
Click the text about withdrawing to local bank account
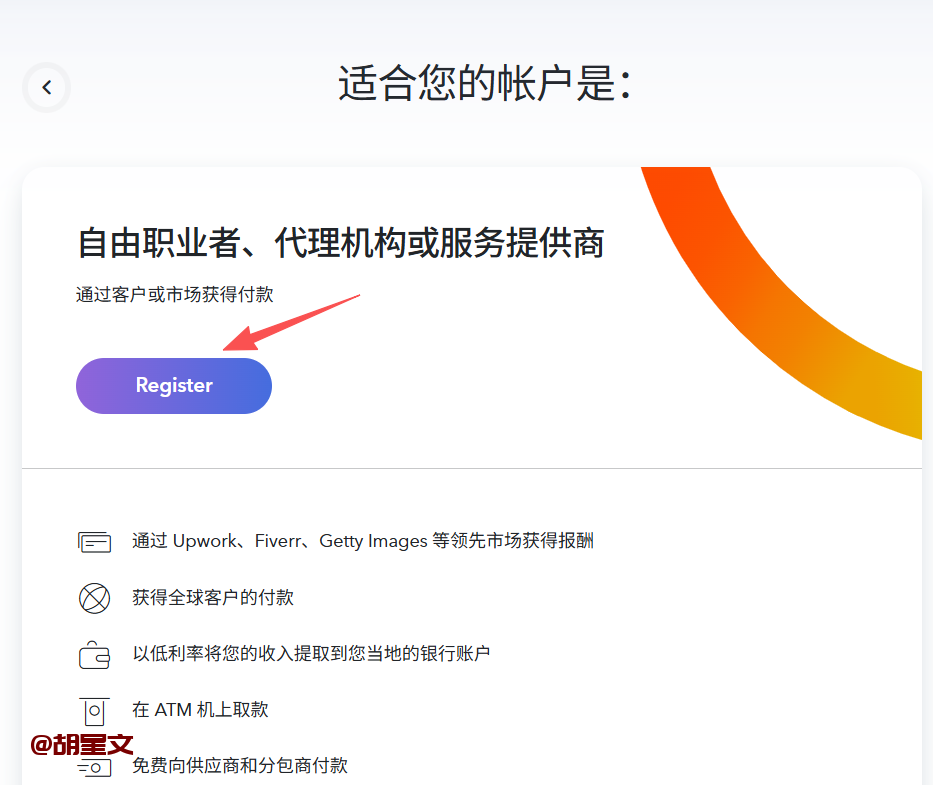click(x=311, y=654)
